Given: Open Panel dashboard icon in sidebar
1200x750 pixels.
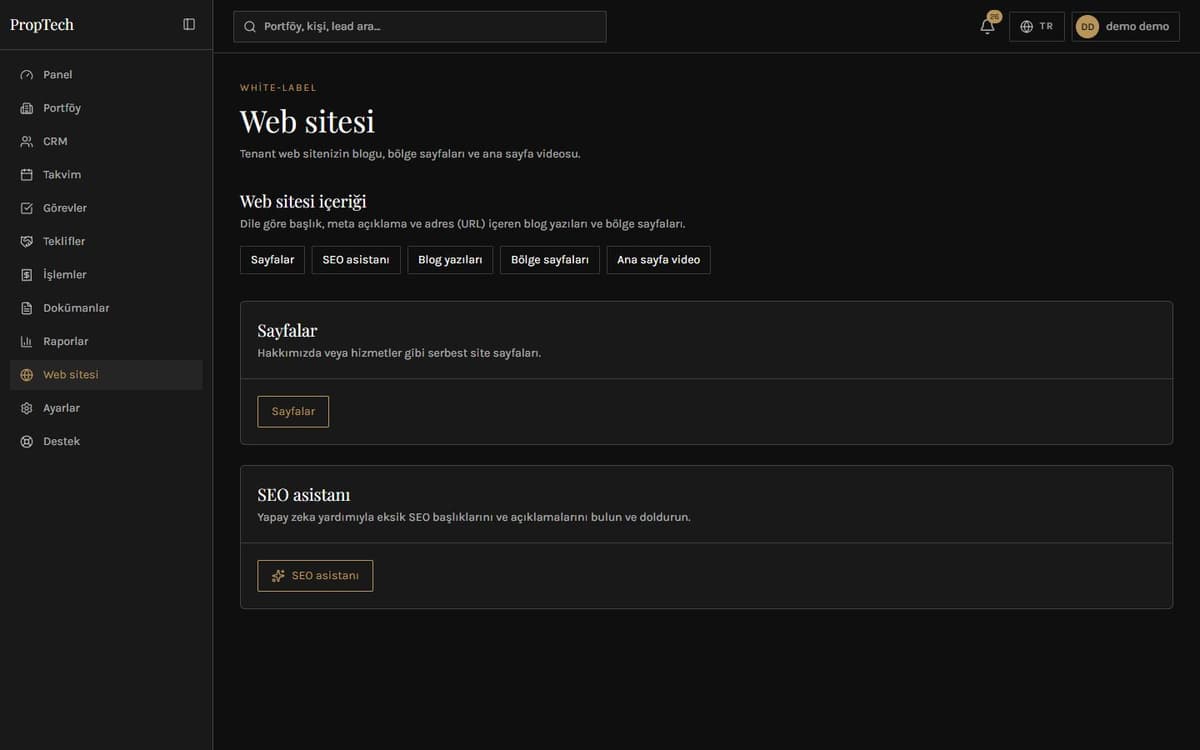Looking at the screenshot, I should [27, 75].
